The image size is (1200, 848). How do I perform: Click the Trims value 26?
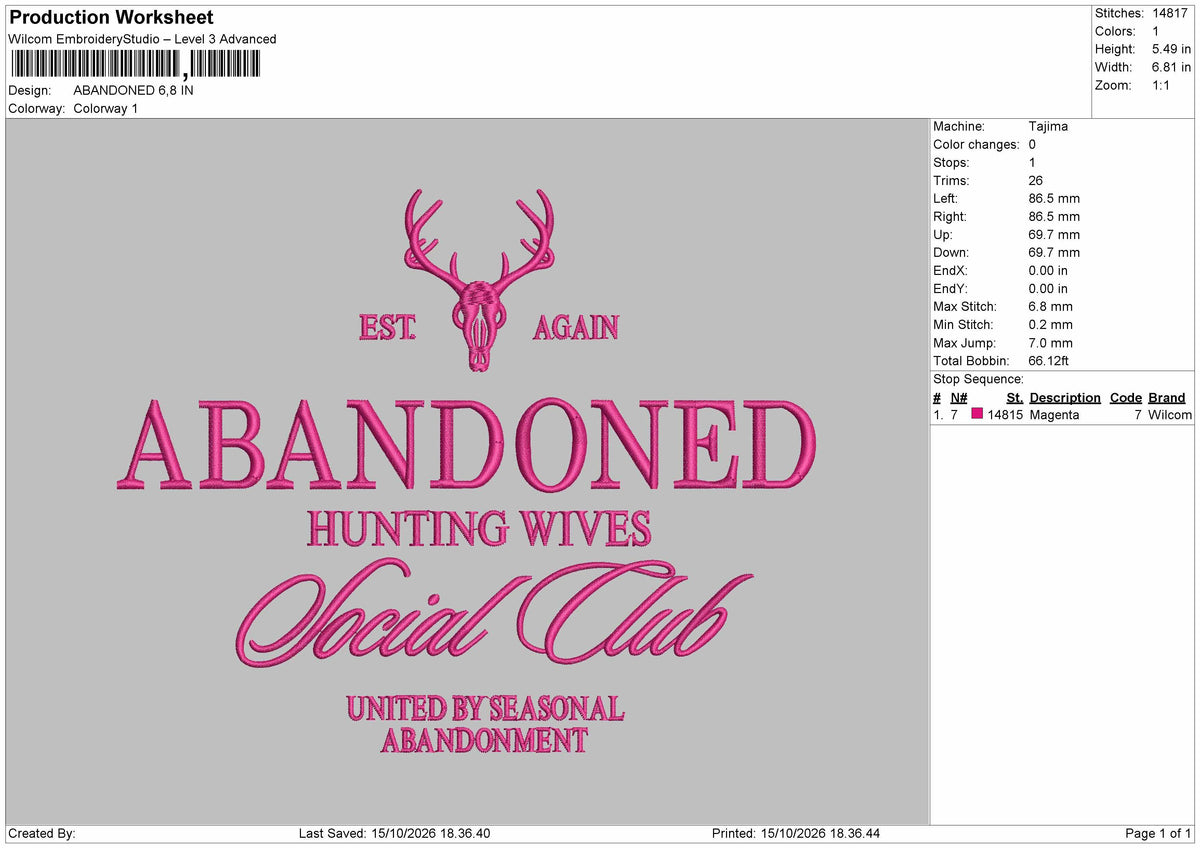(1035, 180)
